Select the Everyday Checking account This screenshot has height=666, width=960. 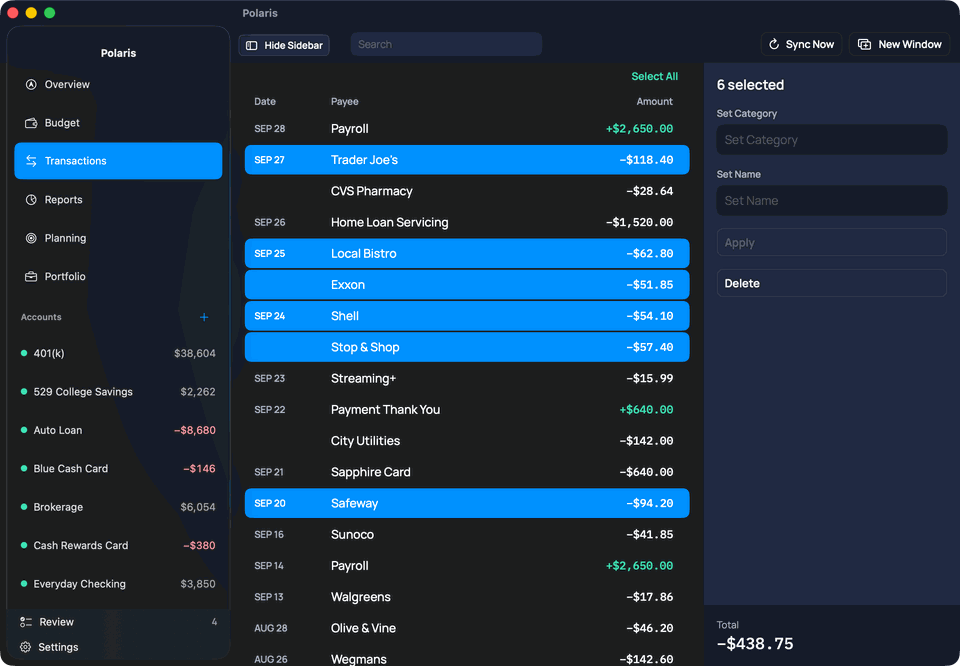coord(118,584)
